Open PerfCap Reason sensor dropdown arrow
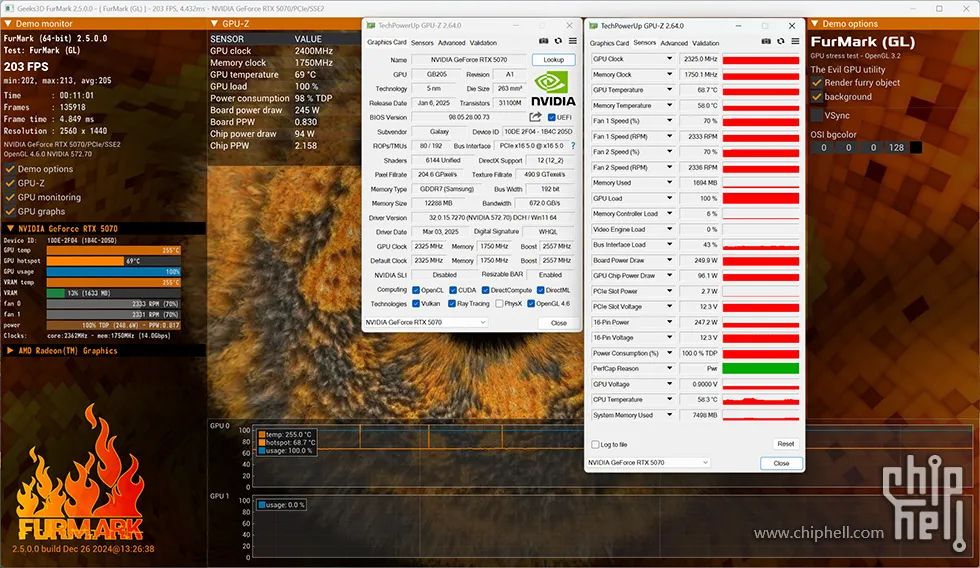The height and width of the screenshot is (568, 980). 669,369
